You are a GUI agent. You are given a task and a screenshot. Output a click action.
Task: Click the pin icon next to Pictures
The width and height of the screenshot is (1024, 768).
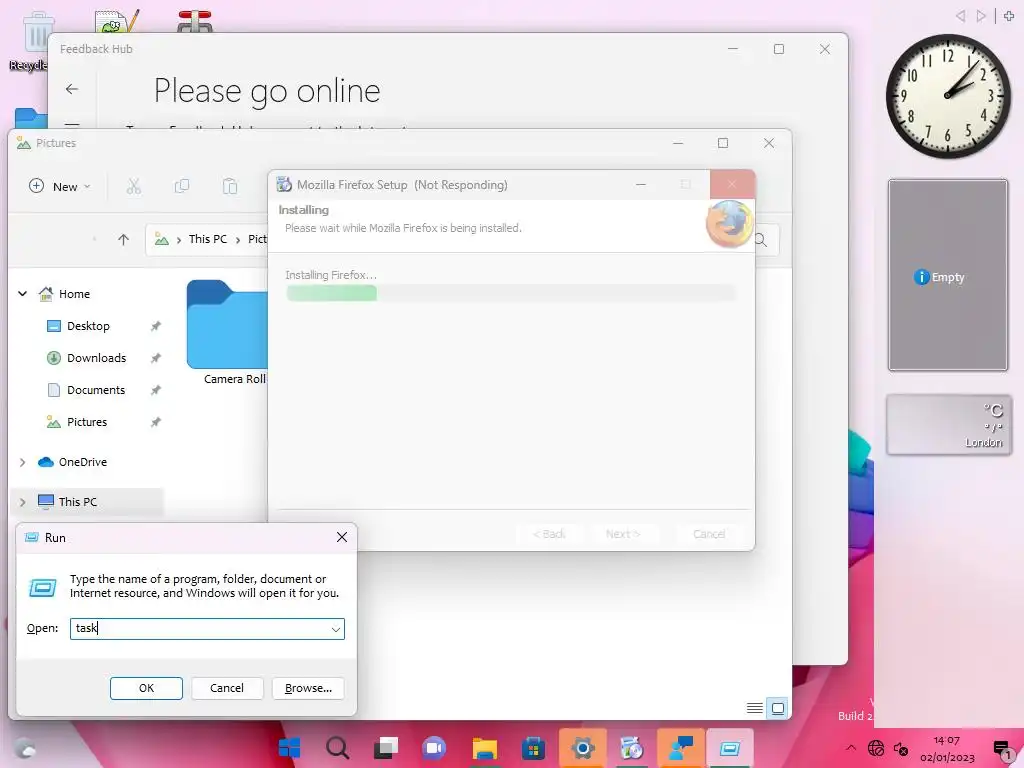click(155, 422)
